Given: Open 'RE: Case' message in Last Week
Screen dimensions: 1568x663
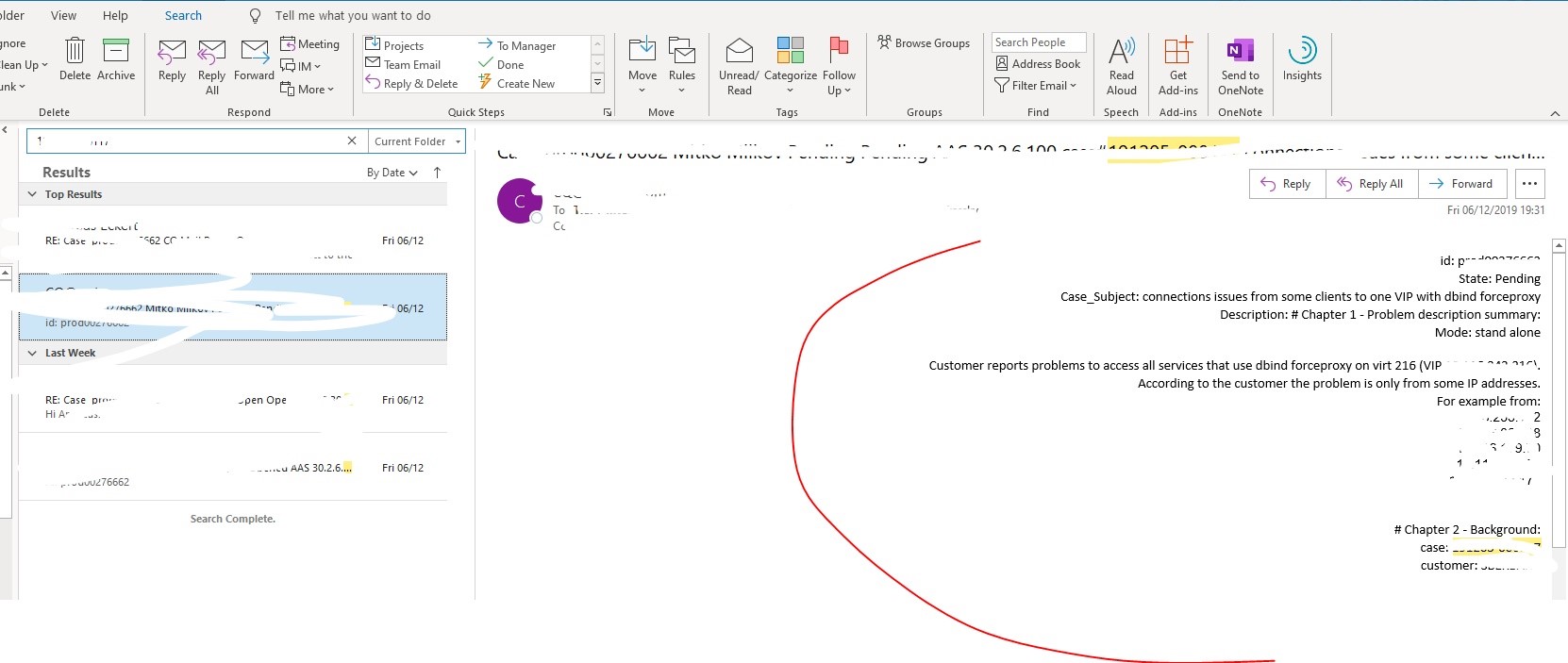Looking at the screenshot, I should [233, 400].
